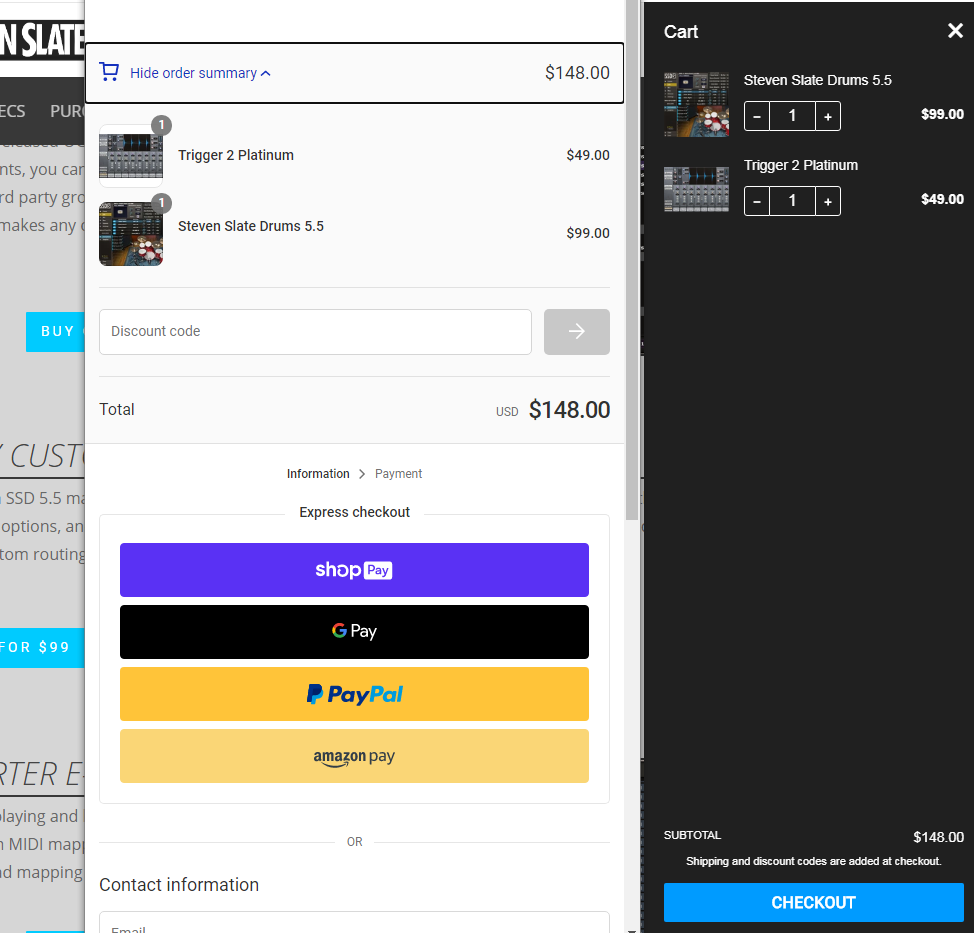This screenshot has height=933, width=974.
Task: Pay with PayPal
Action: [x=354, y=694]
